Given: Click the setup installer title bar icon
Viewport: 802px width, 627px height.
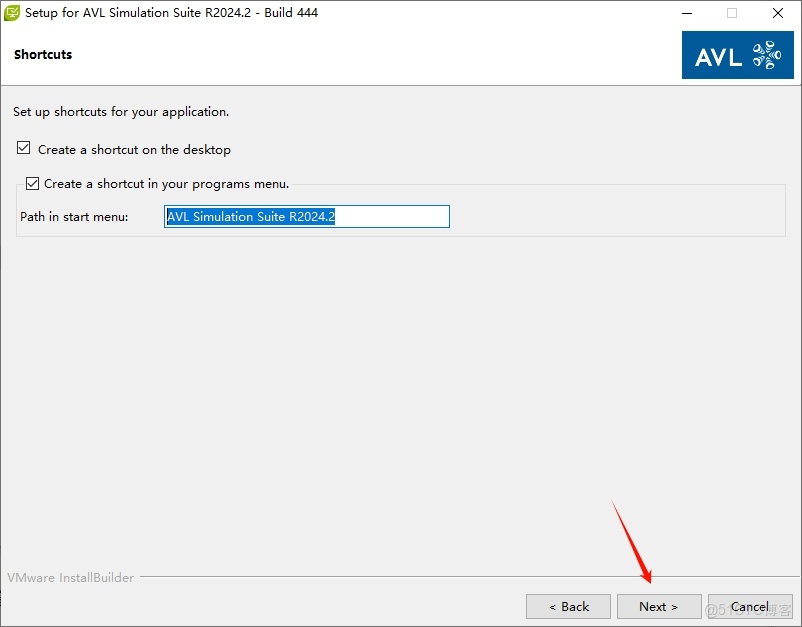Looking at the screenshot, I should 11,13.
